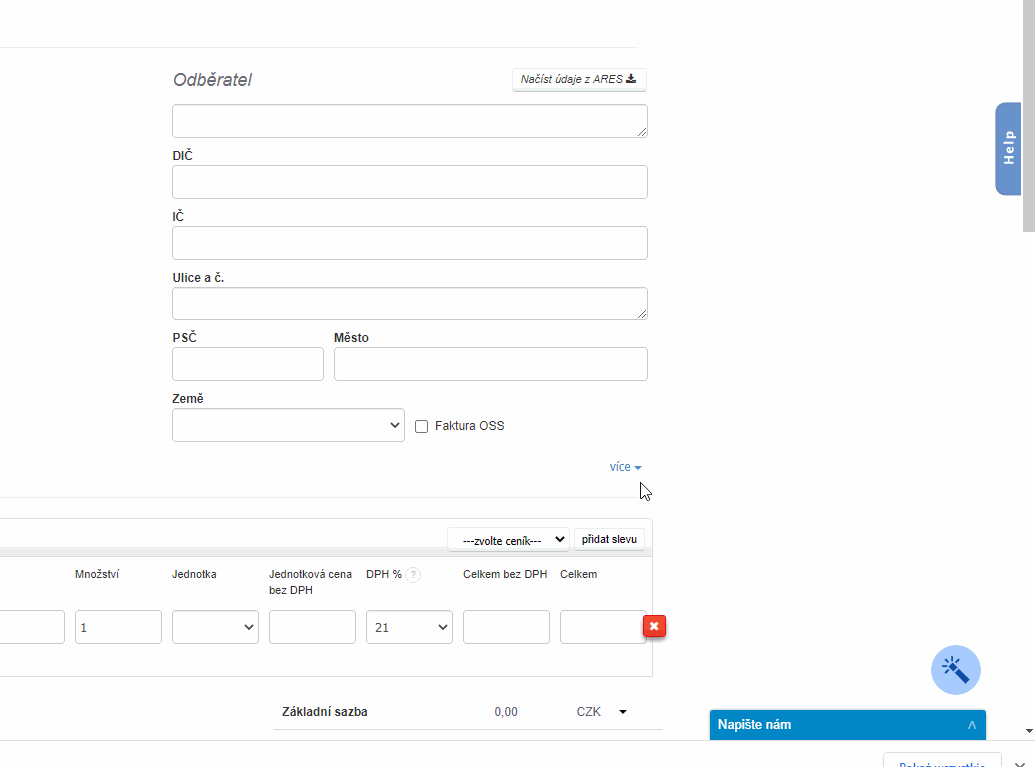Viewport: 1035px width, 767px height.
Task: Open the zvolte ceník price list dropdown
Action: pos(508,540)
